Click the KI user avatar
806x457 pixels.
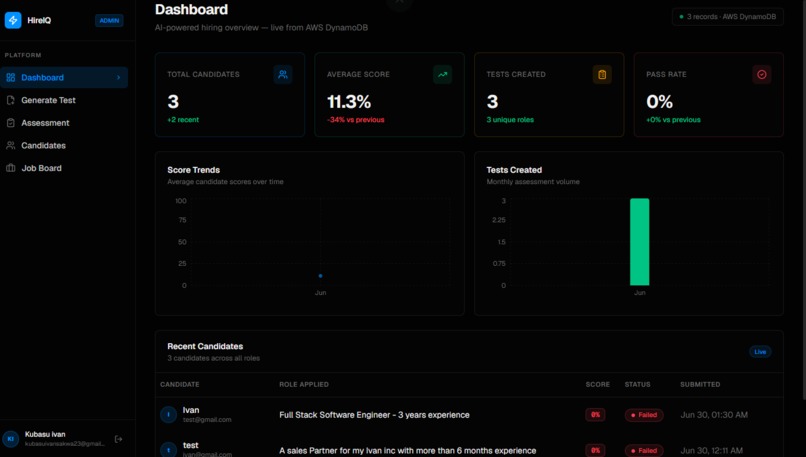coord(11,439)
